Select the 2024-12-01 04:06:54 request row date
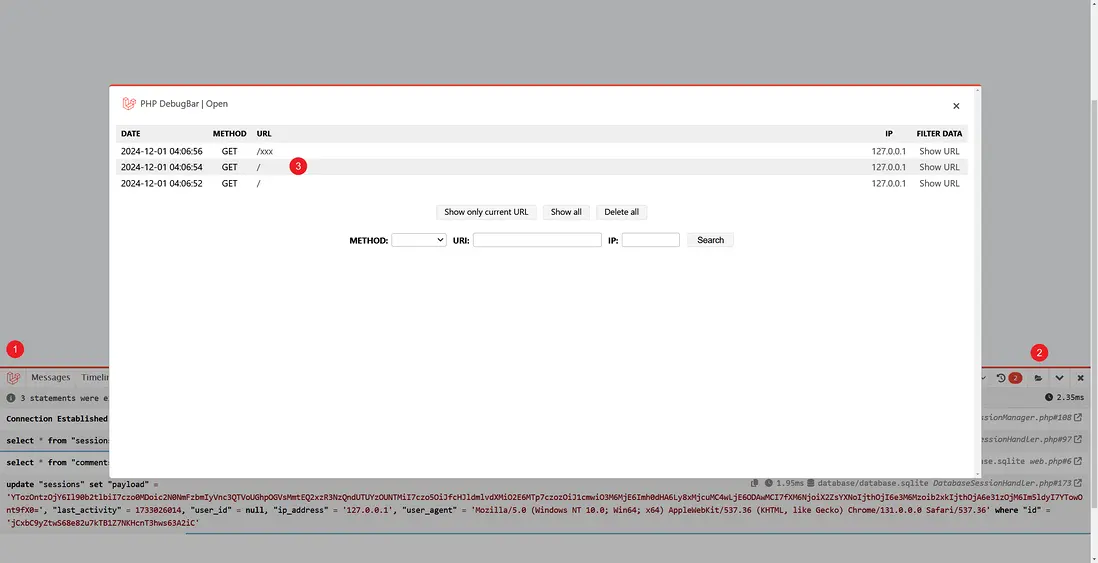 click(x=162, y=167)
